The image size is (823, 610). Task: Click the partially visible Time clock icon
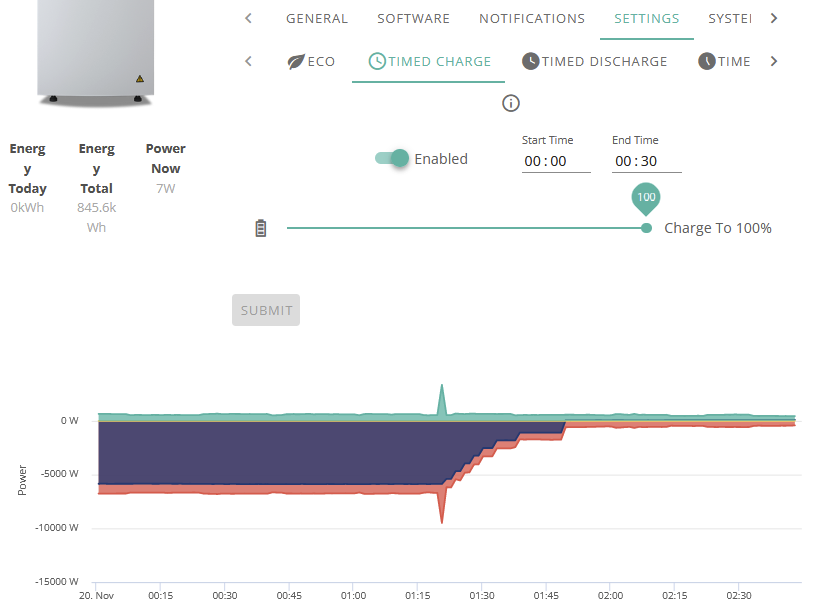tap(707, 61)
